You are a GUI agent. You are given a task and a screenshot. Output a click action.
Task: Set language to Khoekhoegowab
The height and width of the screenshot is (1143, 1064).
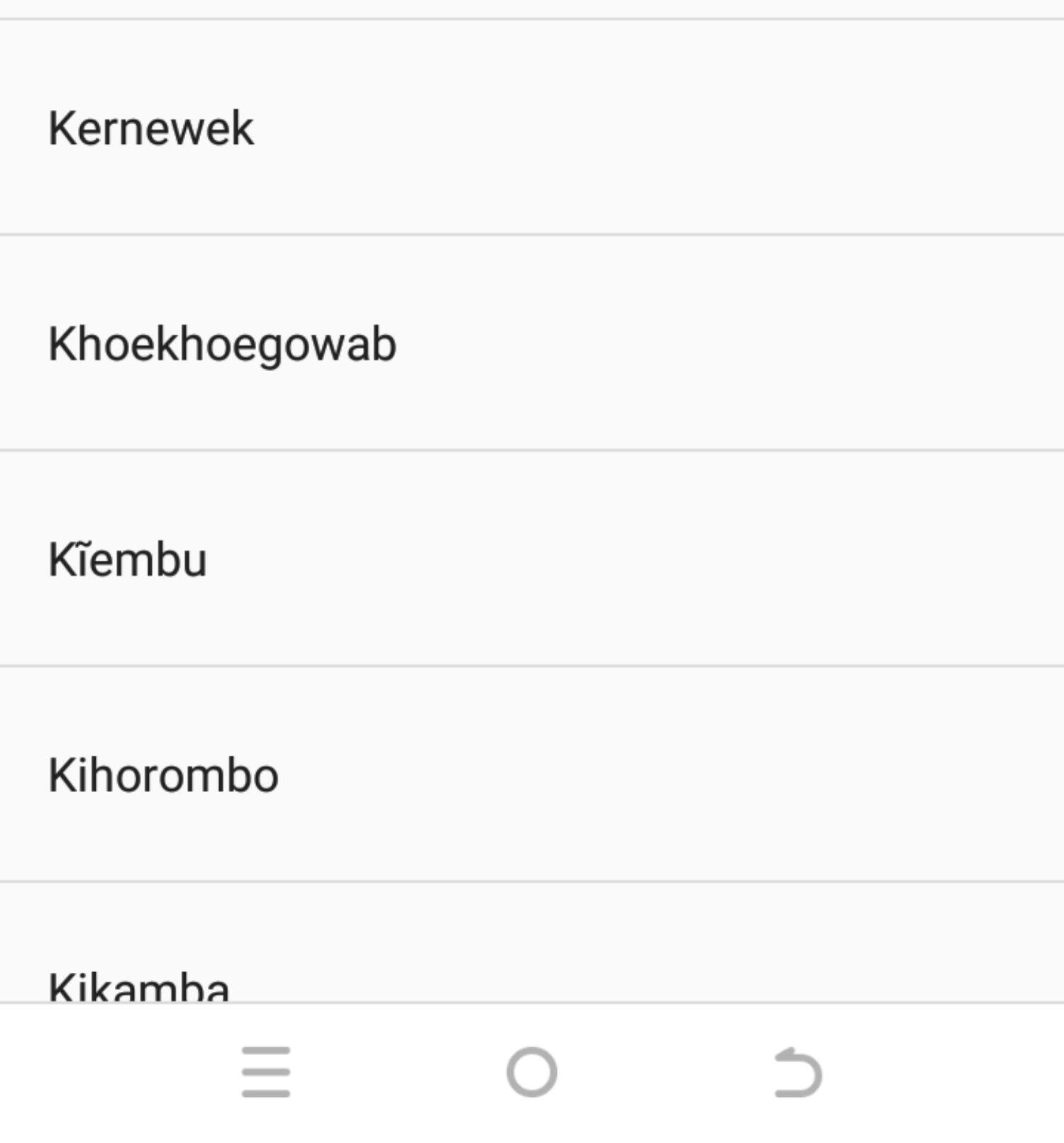tap(532, 345)
